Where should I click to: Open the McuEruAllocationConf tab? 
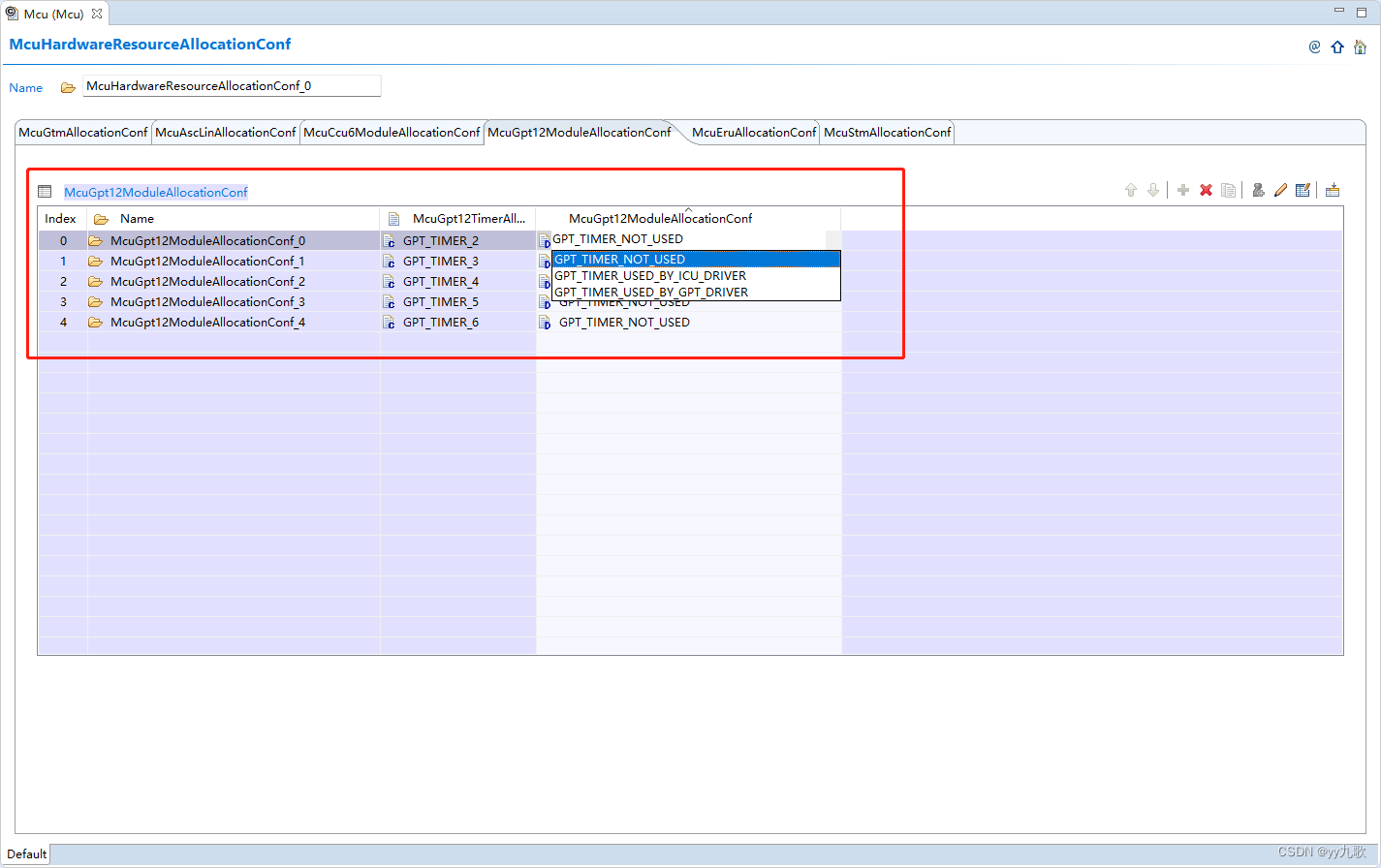pos(754,133)
